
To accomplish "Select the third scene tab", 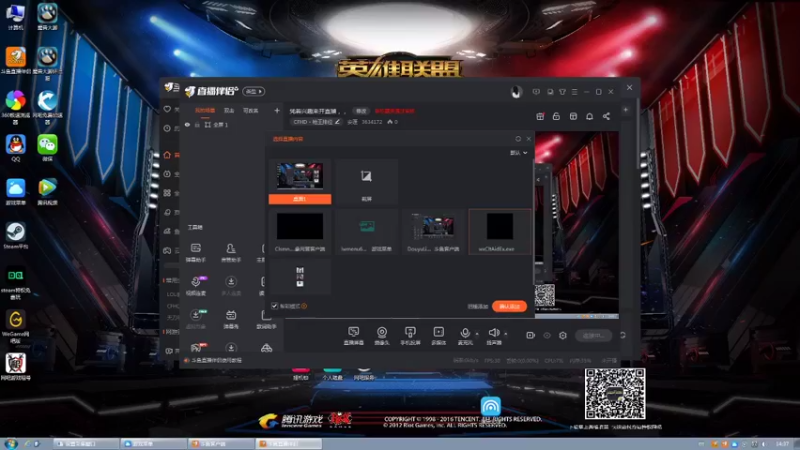I will tap(251, 111).
